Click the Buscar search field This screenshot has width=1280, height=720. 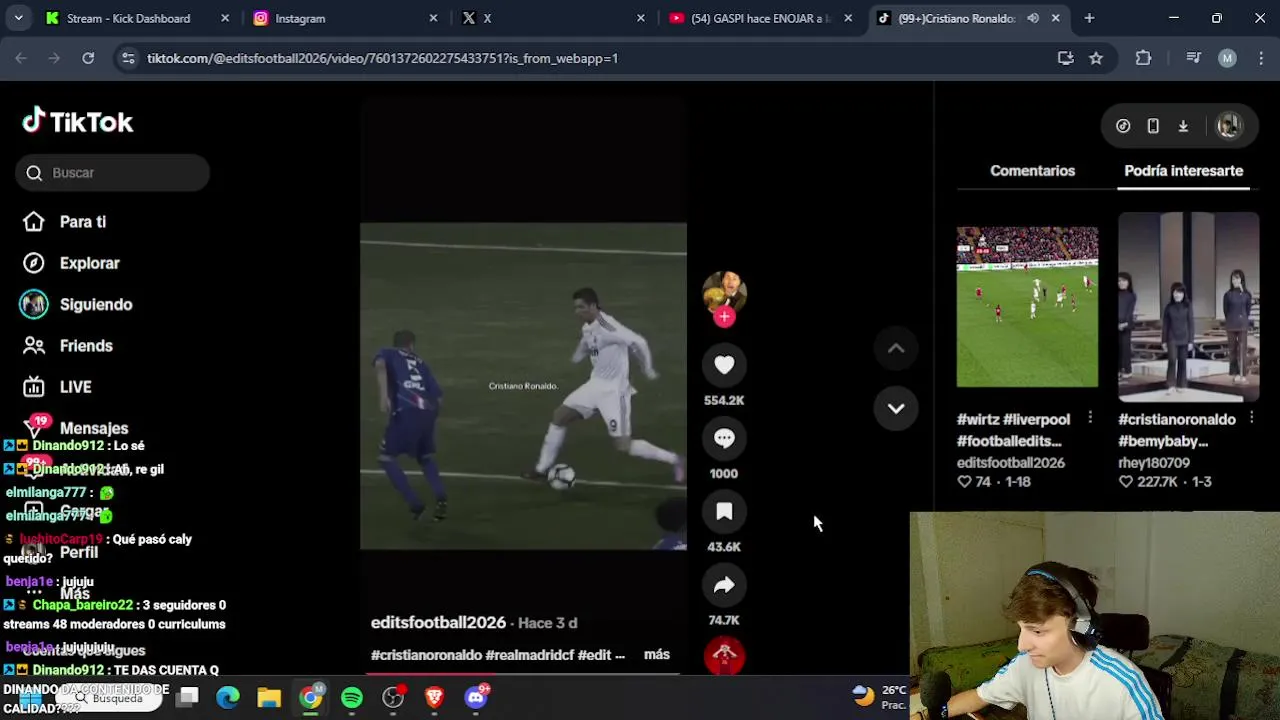[x=112, y=173]
